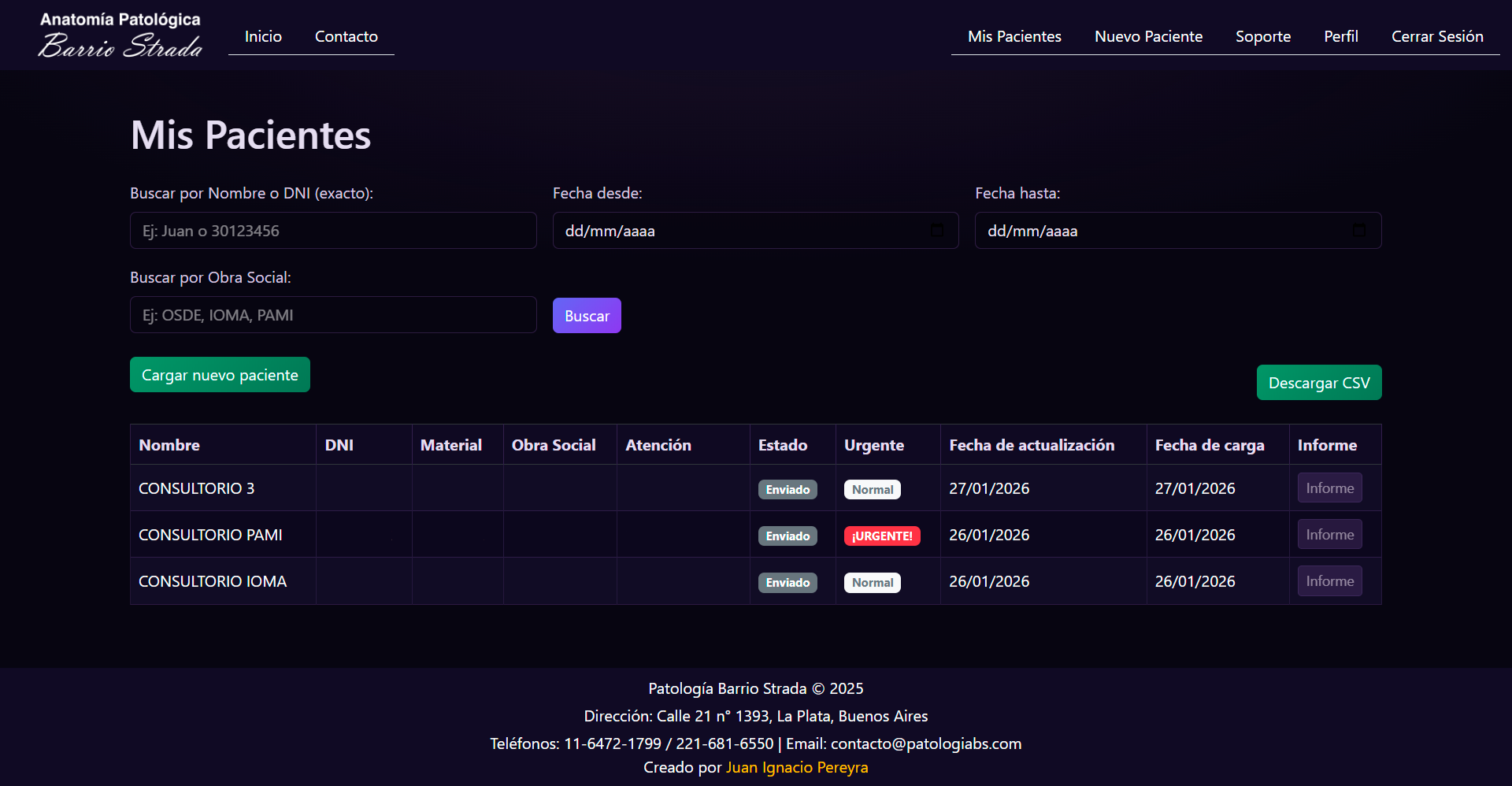Focus the Nombre o DNI search field
Screen dimensions: 1512x786
click(333, 231)
